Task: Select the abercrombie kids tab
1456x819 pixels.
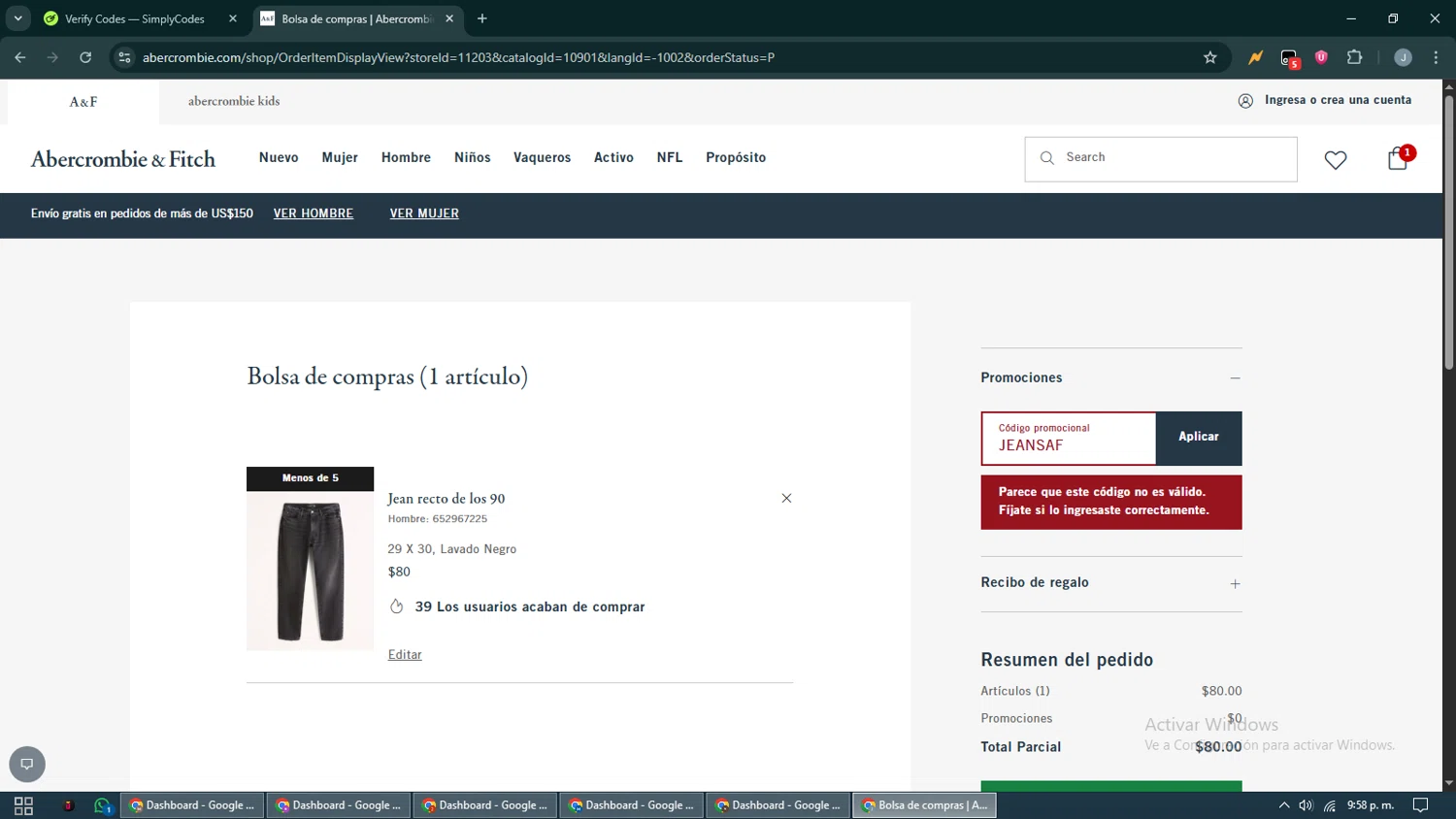Action: [234, 101]
